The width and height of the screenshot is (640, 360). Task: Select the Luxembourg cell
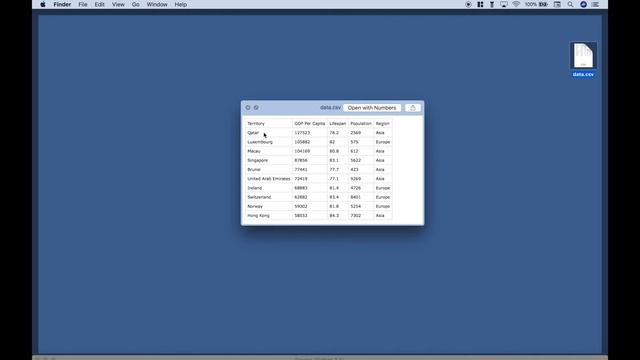point(269,142)
